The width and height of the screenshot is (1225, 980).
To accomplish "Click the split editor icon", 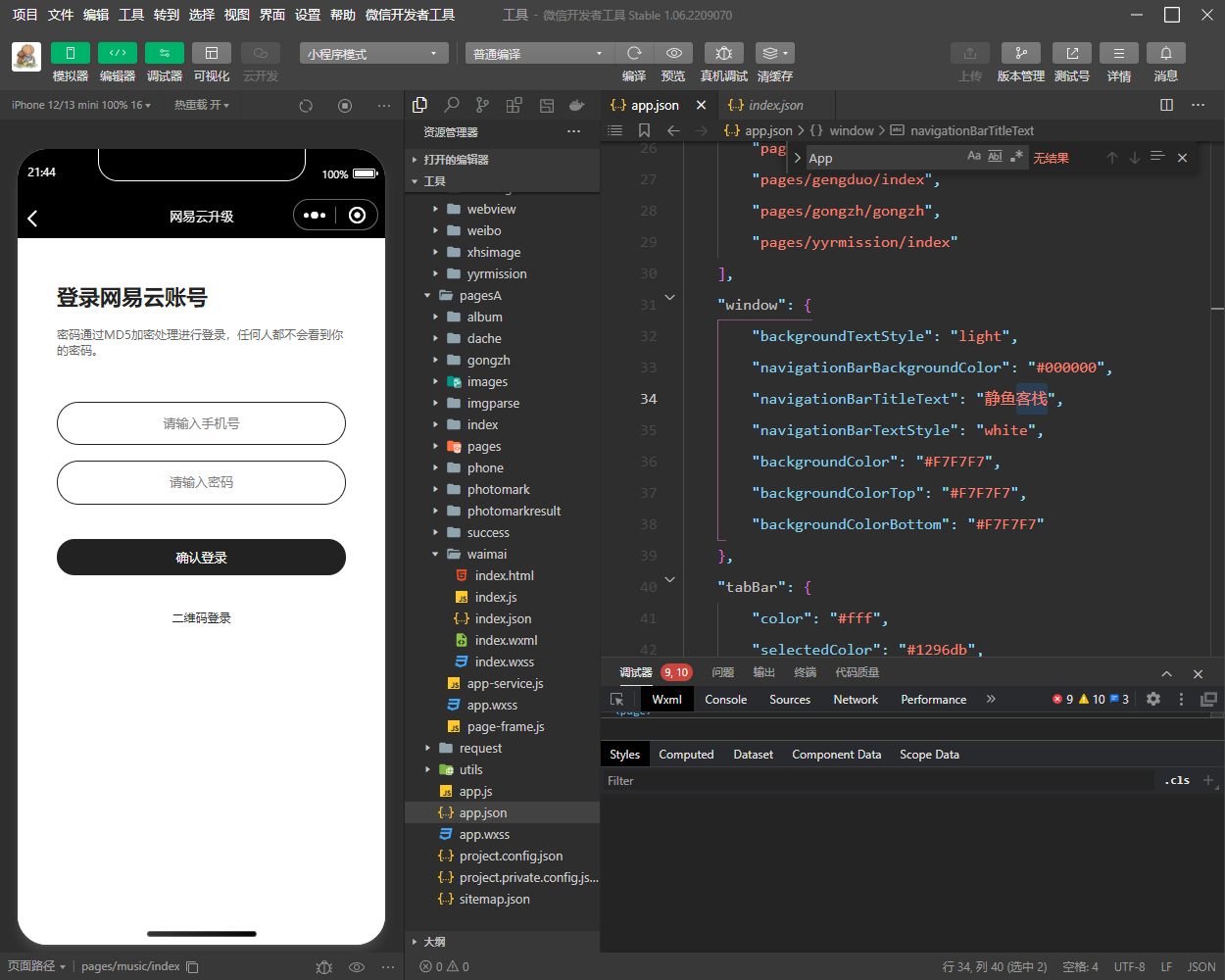I will click(x=1166, y=105).
